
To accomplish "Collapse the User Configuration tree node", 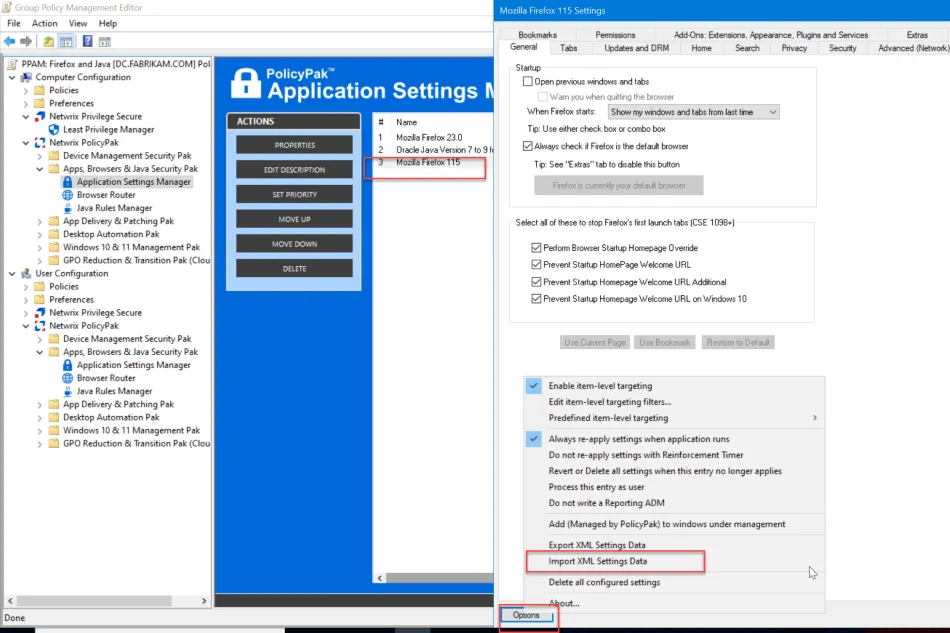I will pos(12,274).
